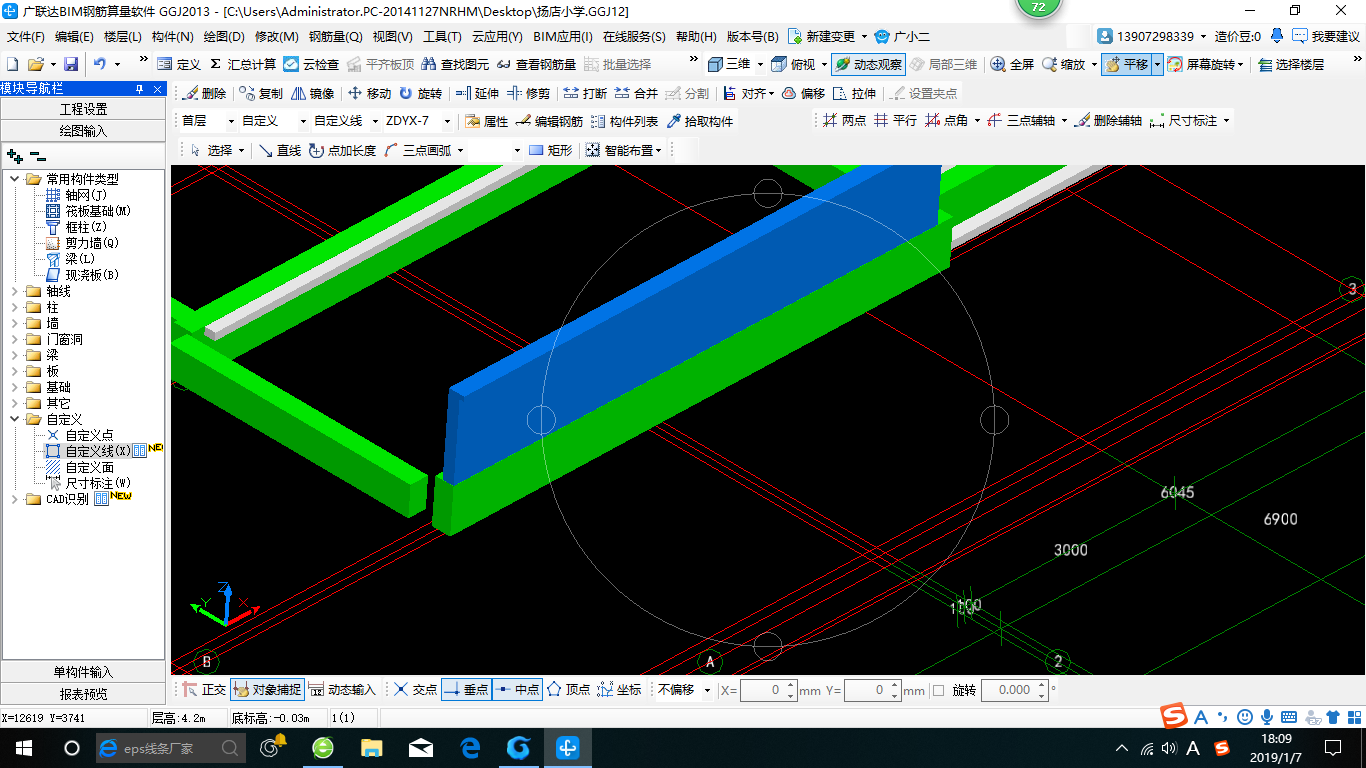Image resolution: width=1366 pixels, height=768 pixels.
Task: Open the 帮助(H) menu
Action: point(696,36)
